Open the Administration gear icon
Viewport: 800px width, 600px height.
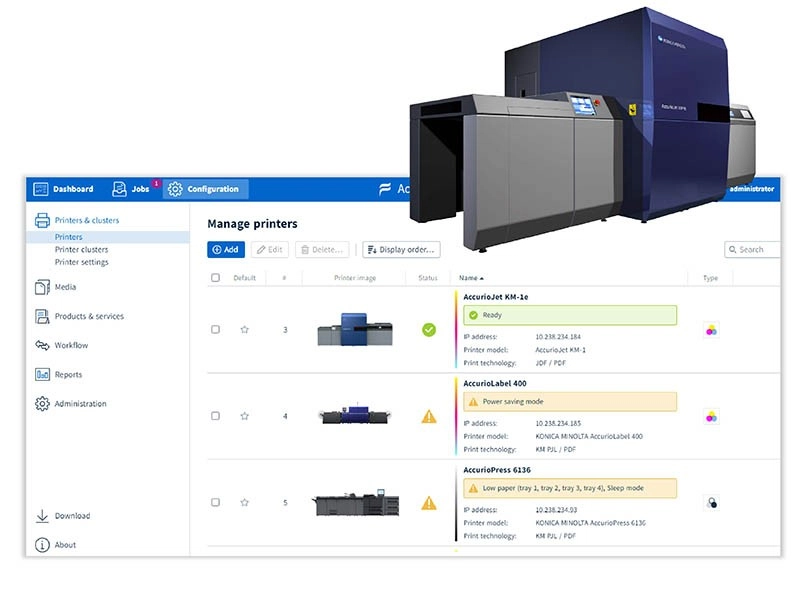tap(42, 404)
